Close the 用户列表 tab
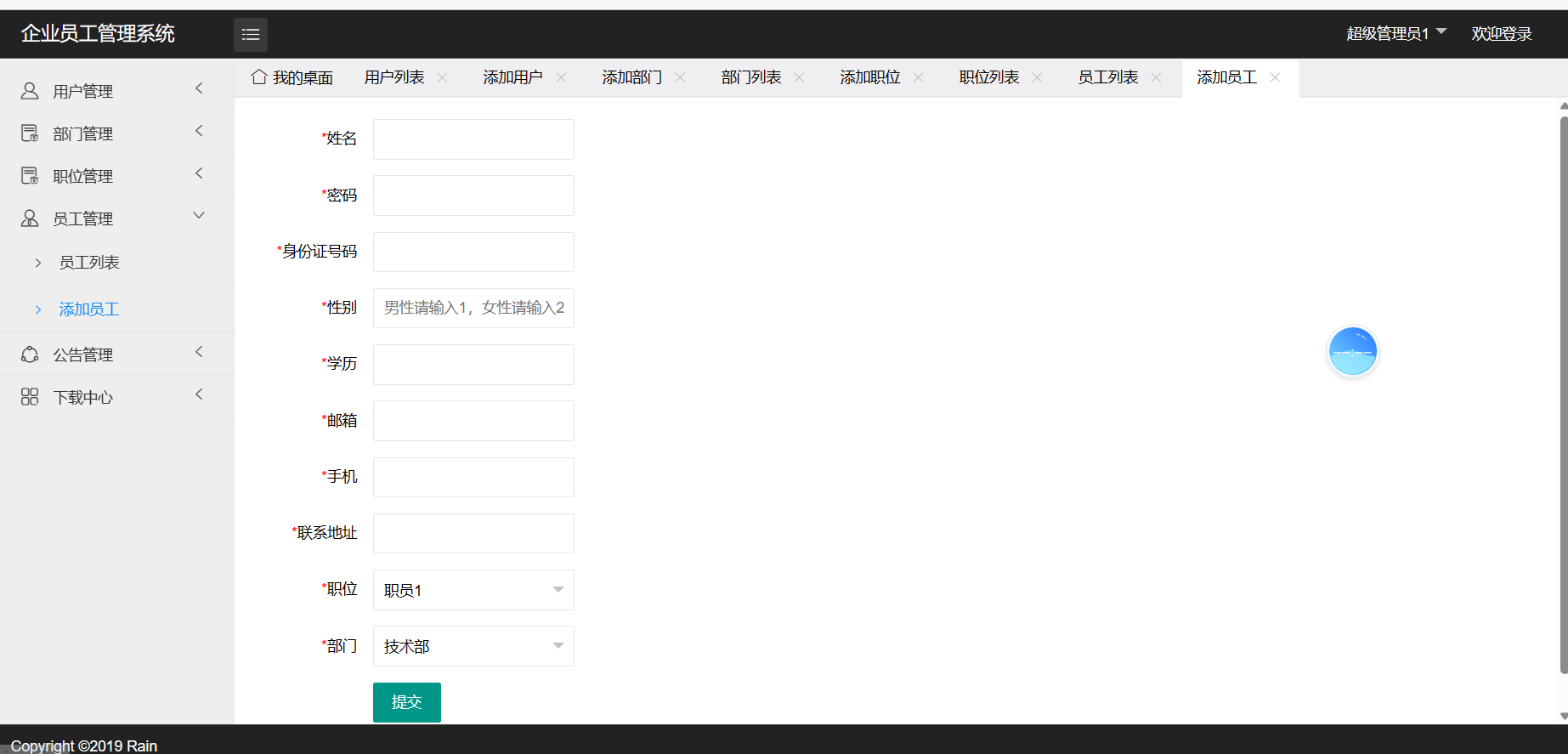Image resolution: width=1568 pixels, height=754 pixels. [x=443, y=77]
